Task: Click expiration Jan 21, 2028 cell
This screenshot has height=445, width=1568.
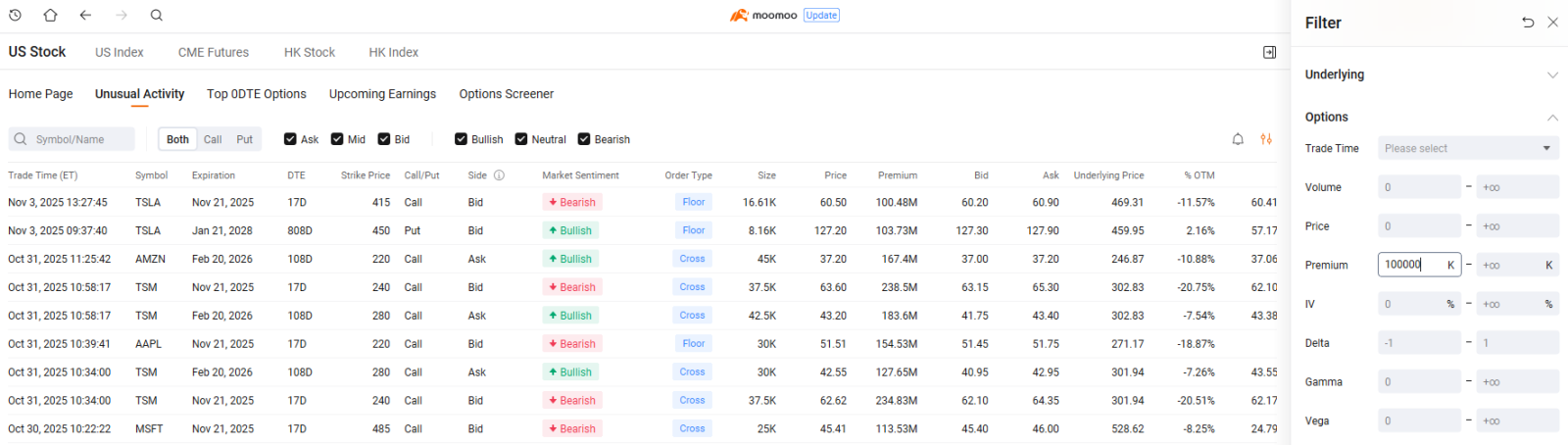Action: click(221, 231)
